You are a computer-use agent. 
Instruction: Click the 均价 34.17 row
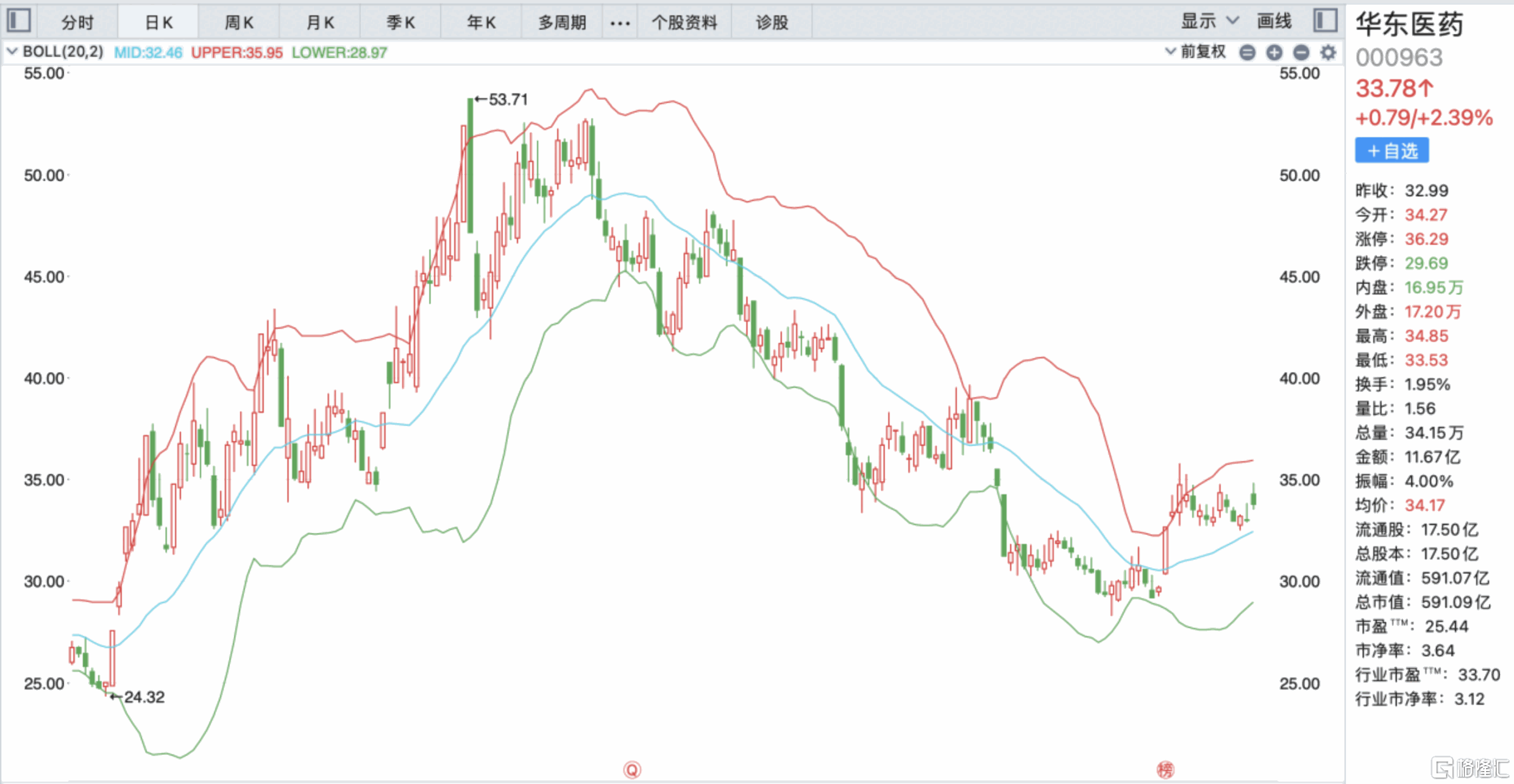click(x=1400, y=506)
